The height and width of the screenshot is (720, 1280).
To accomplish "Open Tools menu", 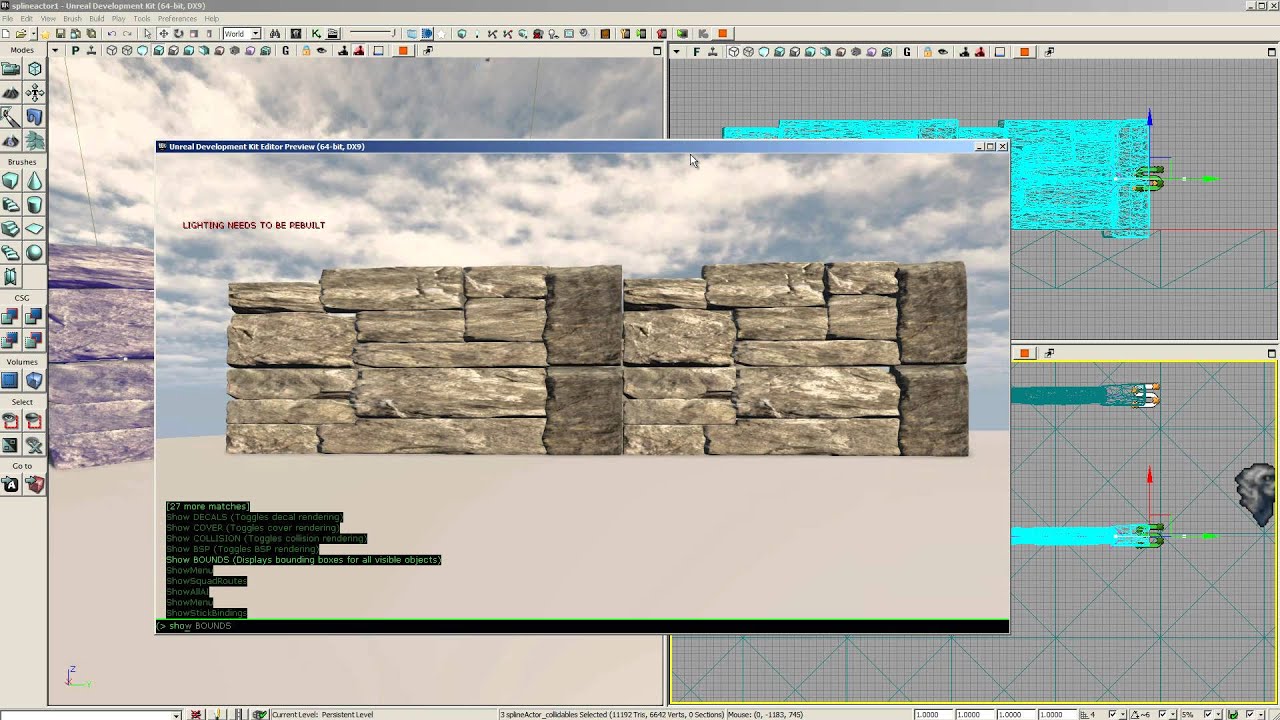I will 142,18.
